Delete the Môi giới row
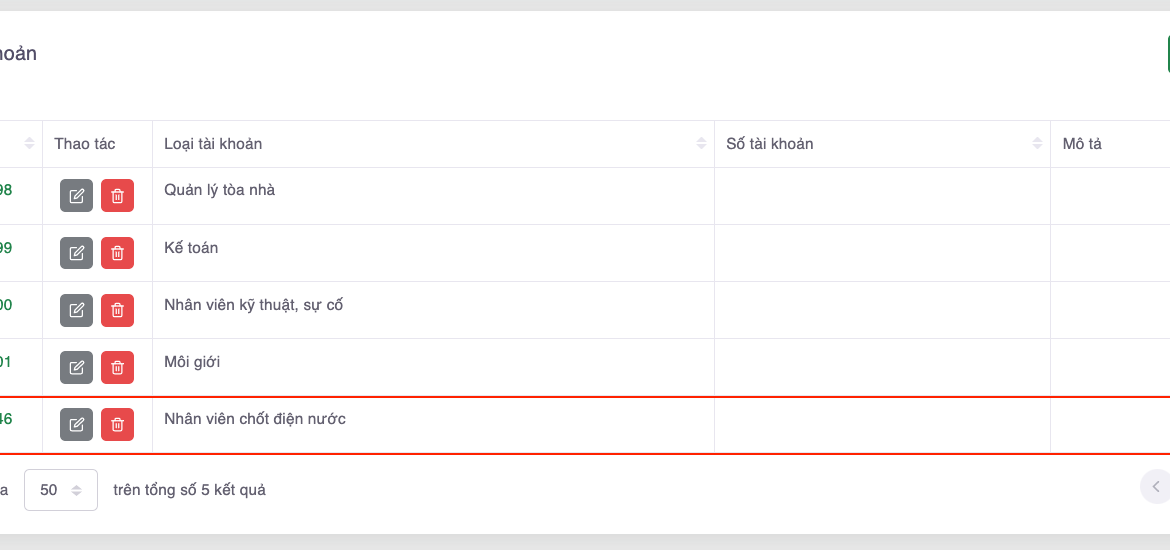Screen dimensions: 1170x550 click(x=117, y=367)
